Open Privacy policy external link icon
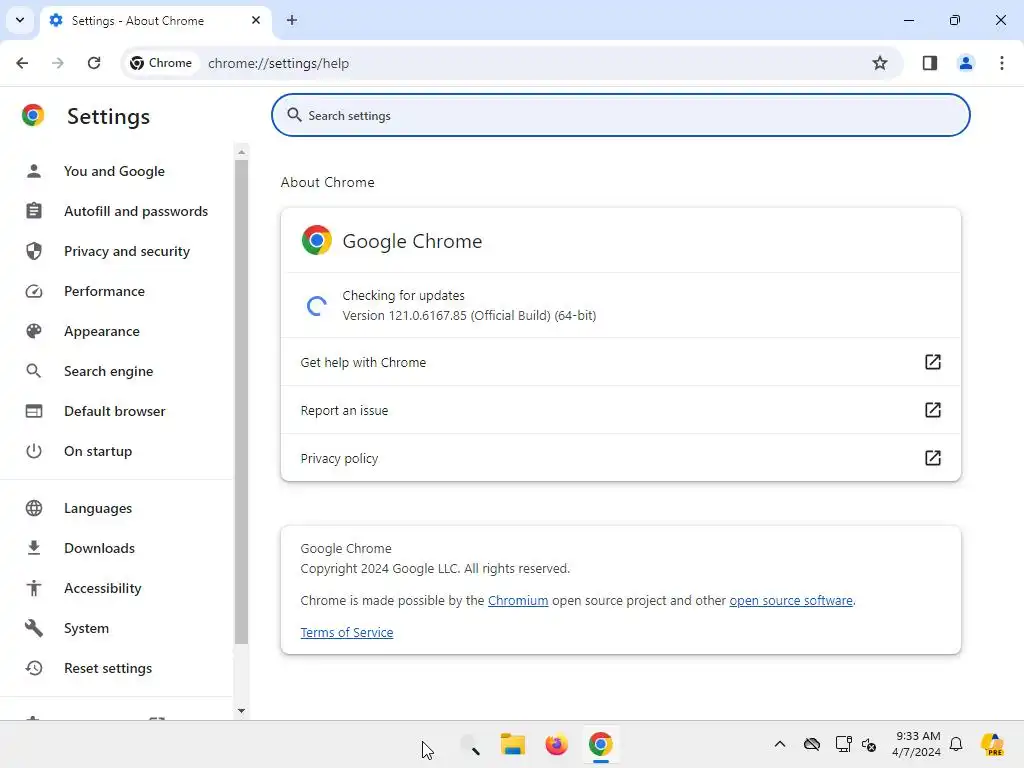 point(933,458)
